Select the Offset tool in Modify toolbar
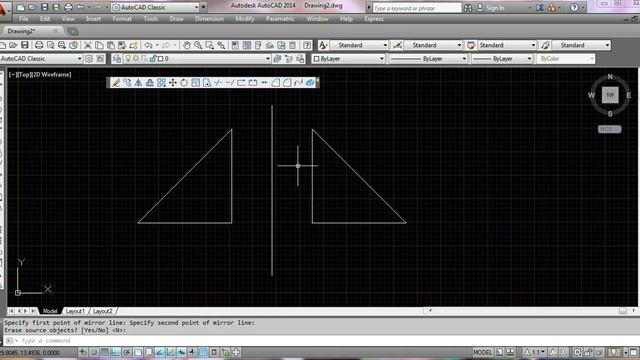The width and height of the screenshot is (640, 360). (x=150, y=83)
